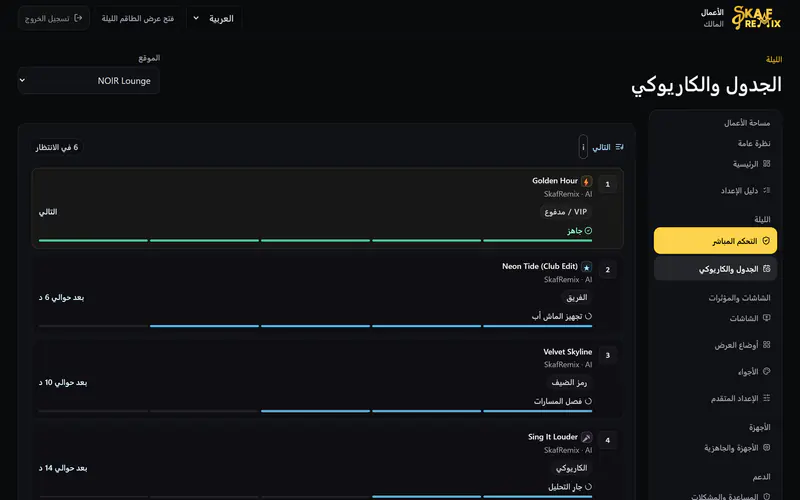
Task: Click the spinner icon next to تجهيز الماش أب
Action: coord(588,316)
